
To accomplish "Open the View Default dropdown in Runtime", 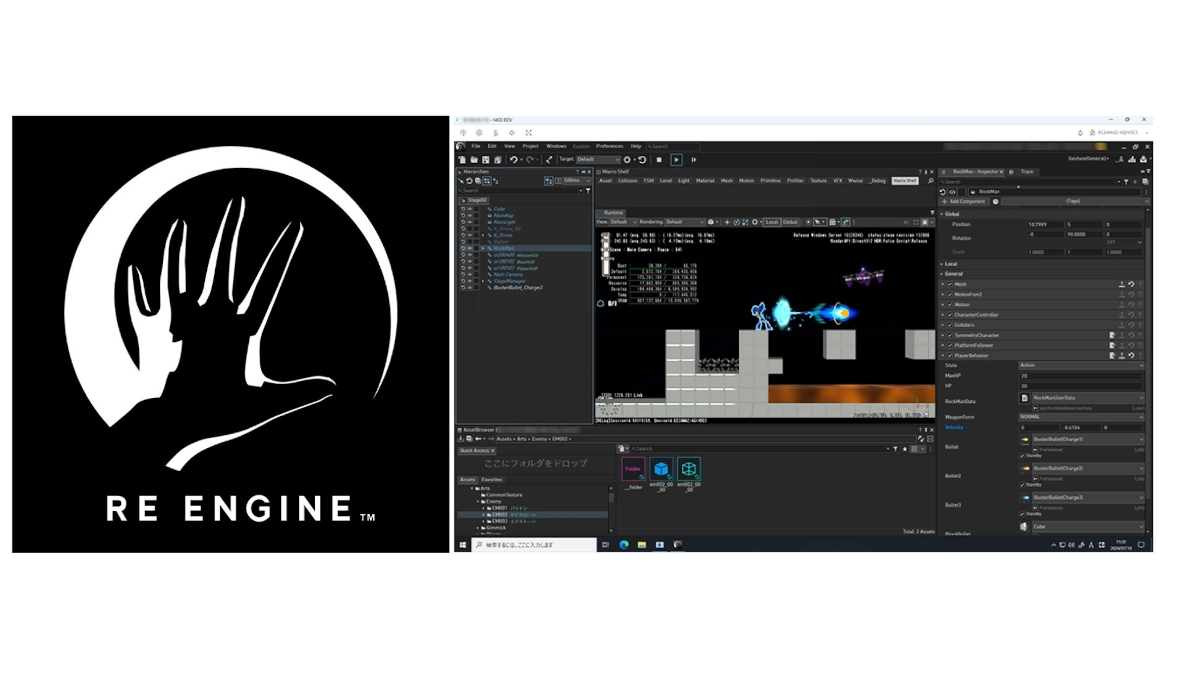I will (x=624, y=222).
